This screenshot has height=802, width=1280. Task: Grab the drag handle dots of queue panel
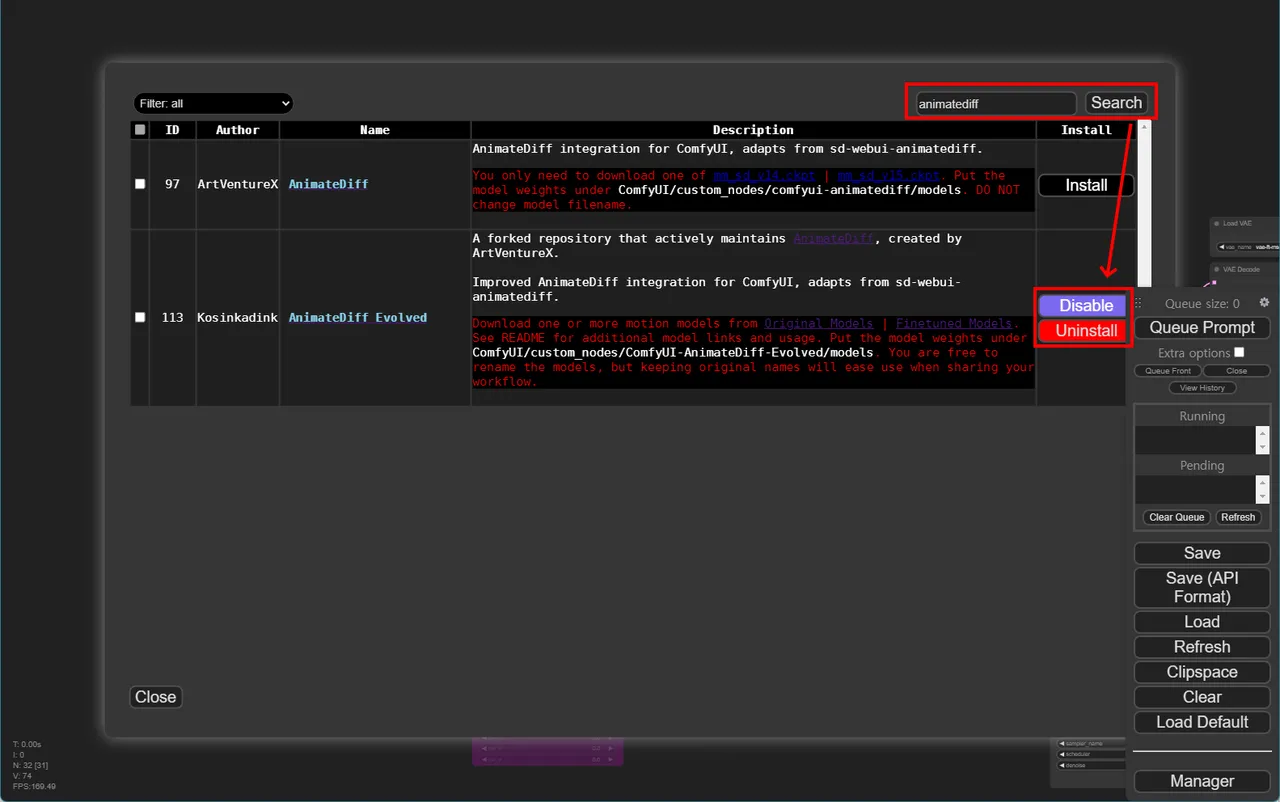(x=1138, y=303)
